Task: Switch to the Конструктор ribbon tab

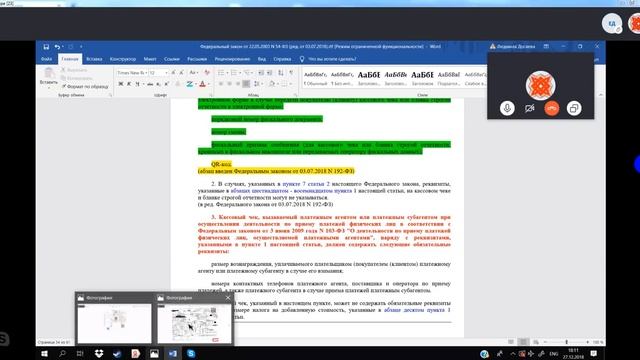Action: coord(123,59)
